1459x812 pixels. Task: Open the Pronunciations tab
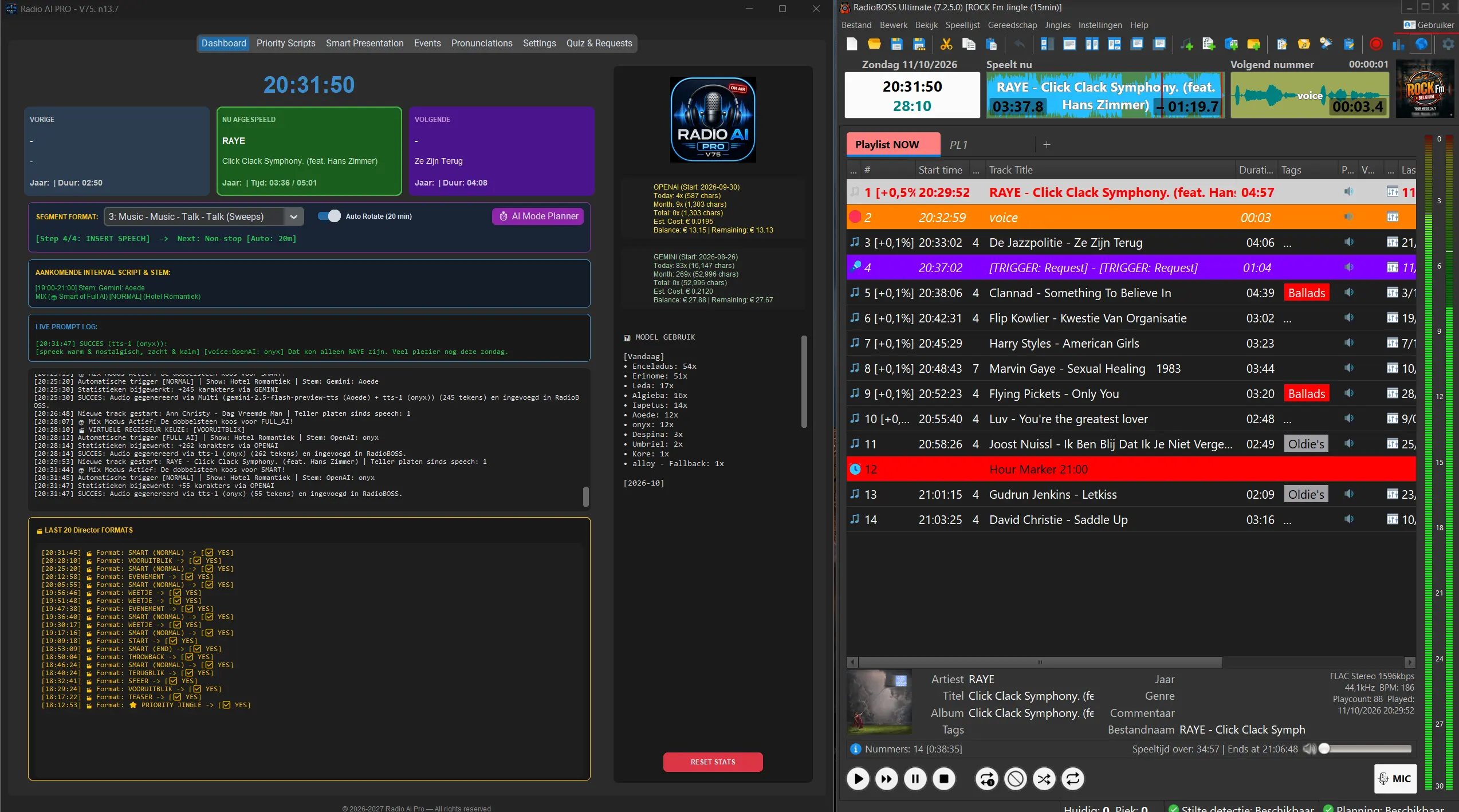482,44
